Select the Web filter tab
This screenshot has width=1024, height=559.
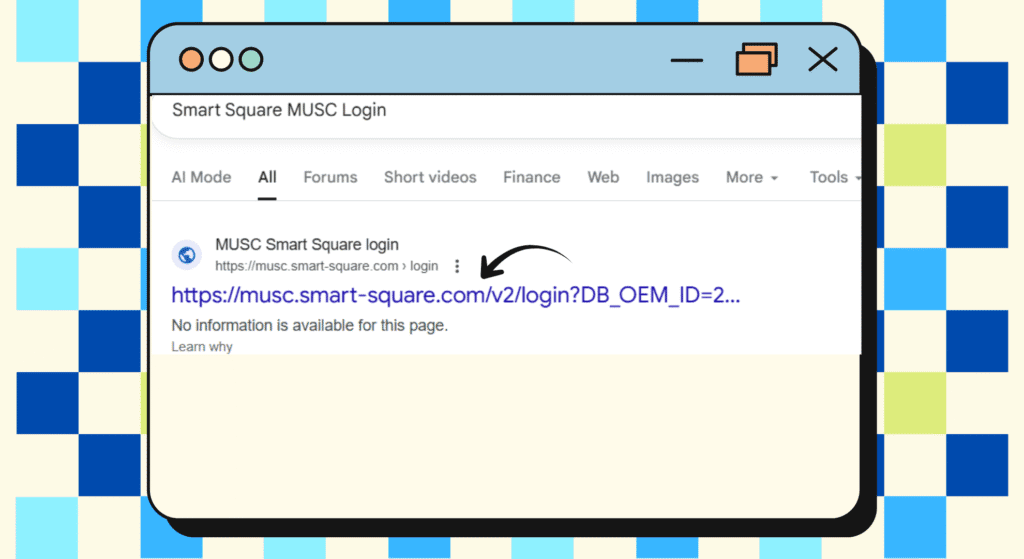pos(603,177)
